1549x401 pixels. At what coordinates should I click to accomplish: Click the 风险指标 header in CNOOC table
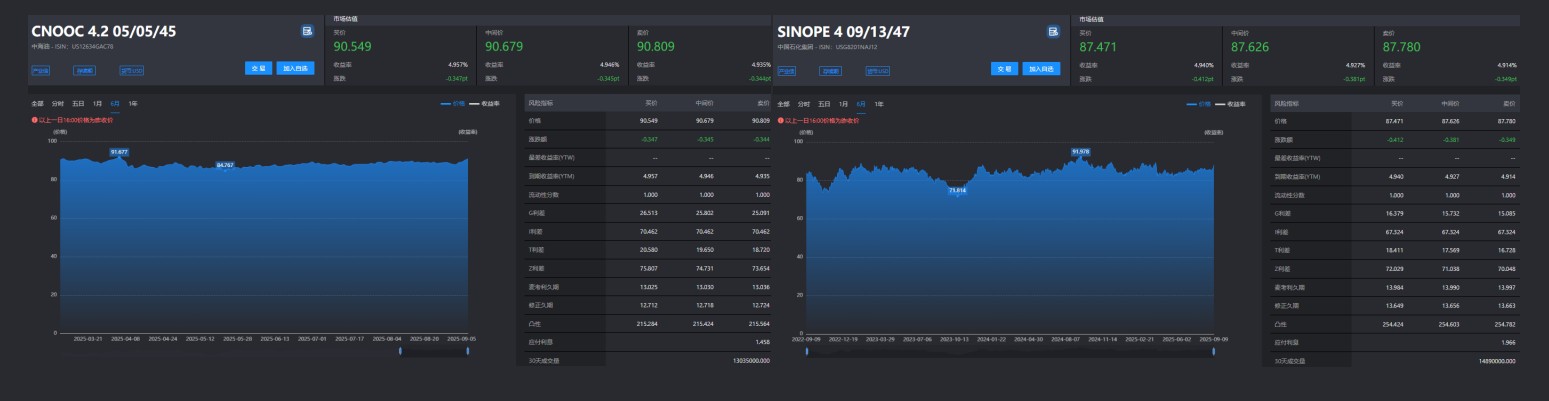tap(540, 103)
